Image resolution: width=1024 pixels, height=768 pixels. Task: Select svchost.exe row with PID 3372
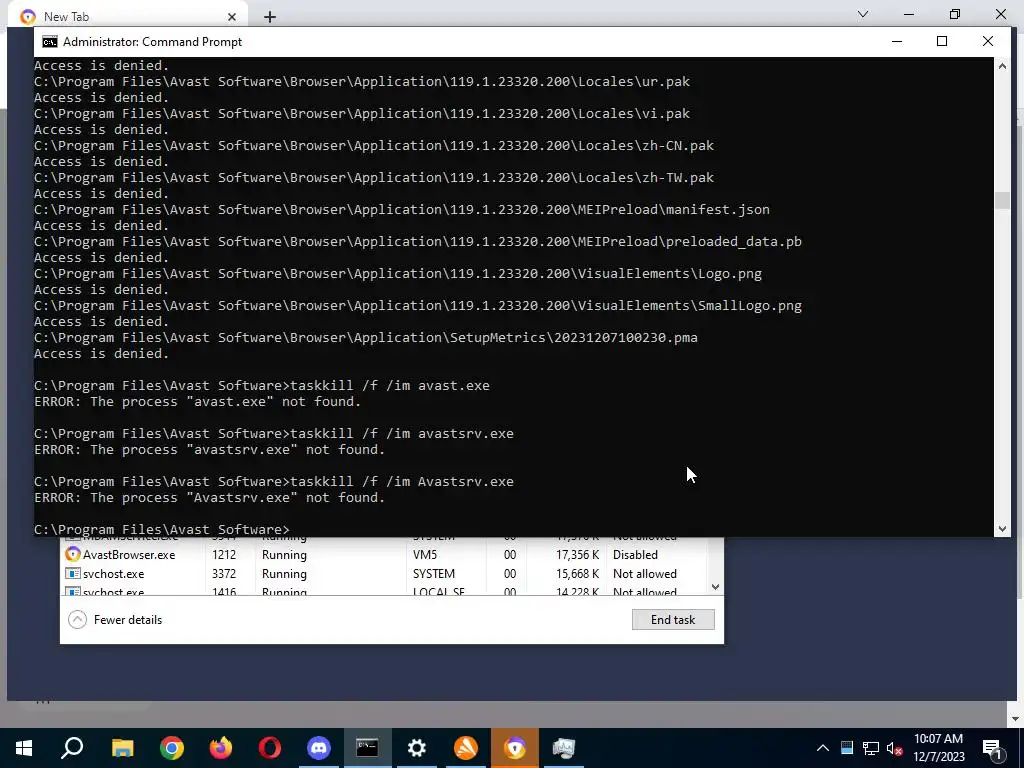click(x=385, y=573)
